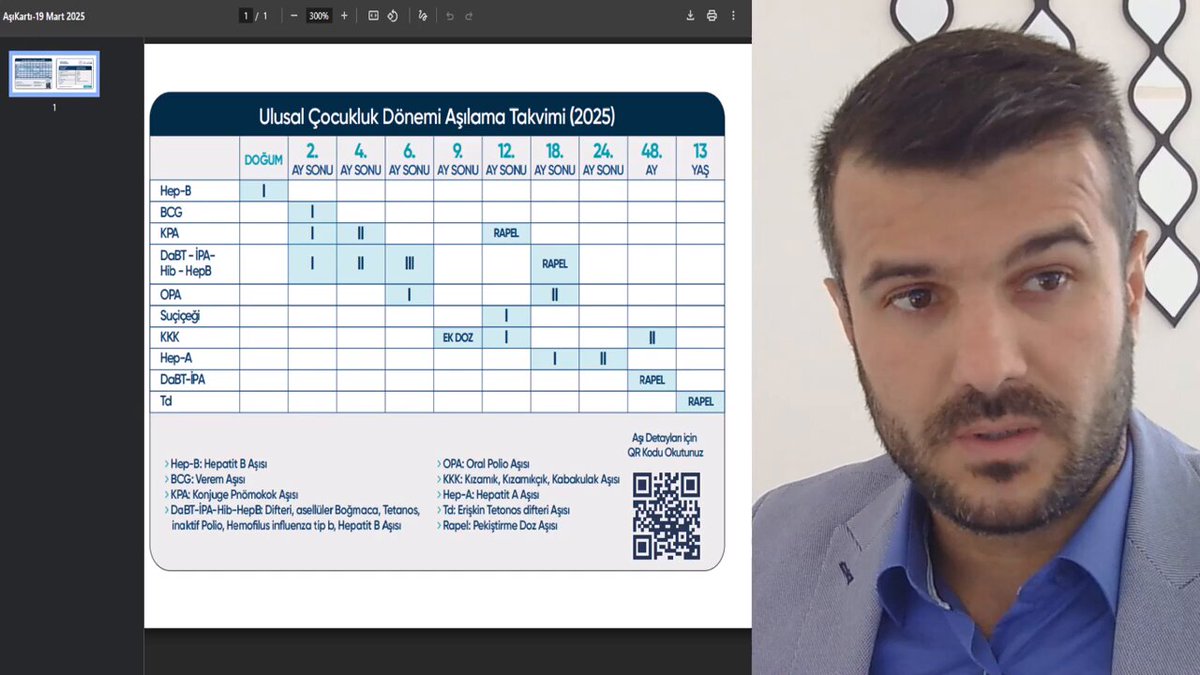Open page 1 thumbnail in sidebar
This screenshot has height=675, width=1200.
click(54, 74)
